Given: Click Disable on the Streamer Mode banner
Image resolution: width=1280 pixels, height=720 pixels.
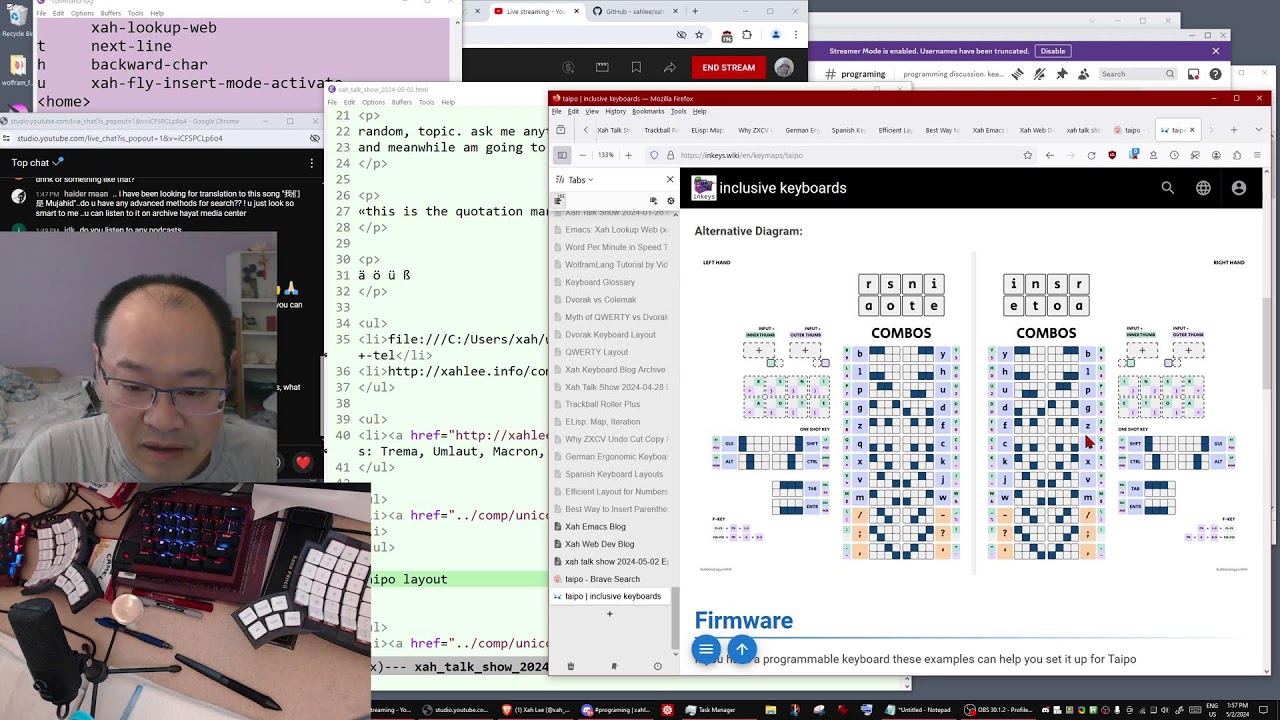Looking at the screenshot, I should [x=1052, y=51].
